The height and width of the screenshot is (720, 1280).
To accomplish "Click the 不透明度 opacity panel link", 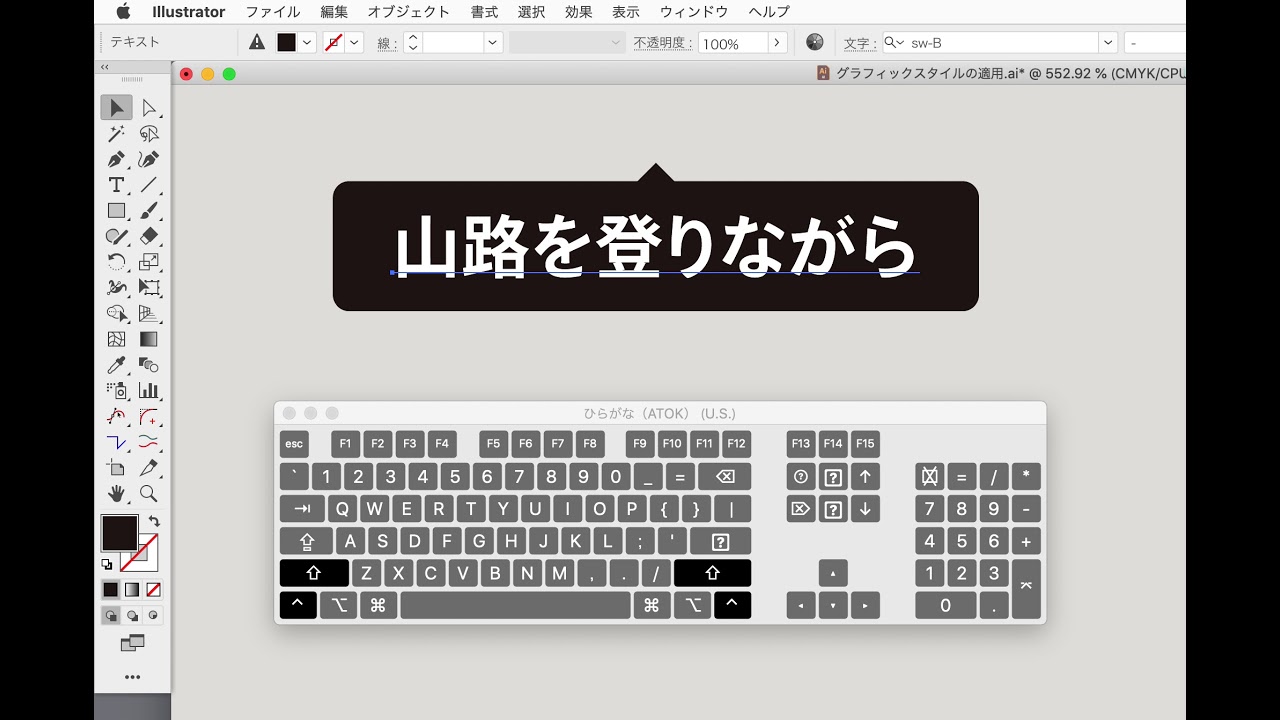I will pyautogui.click(x=663, y=43).
